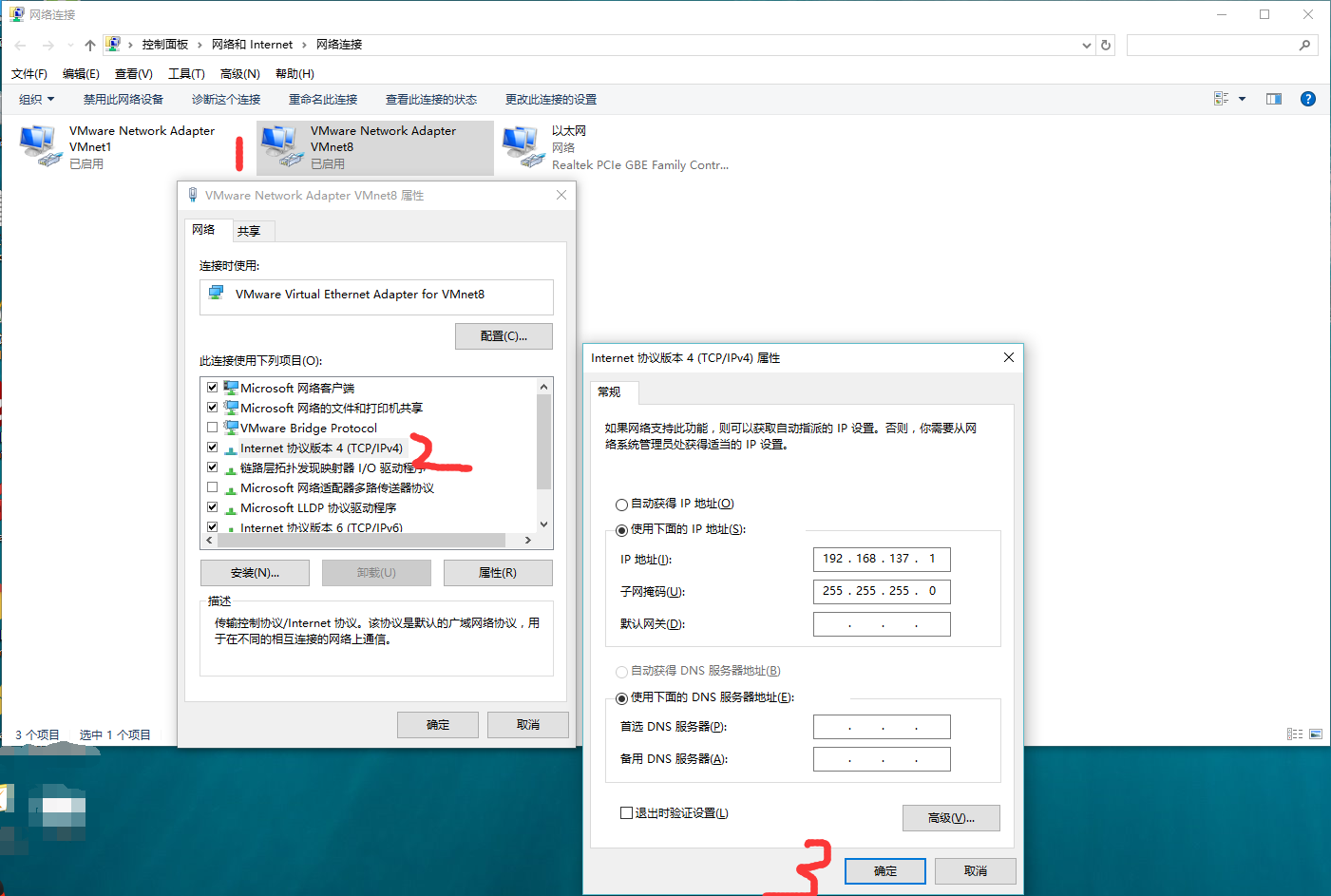
Task: Open 高级(N) menu
Action: coord(239,73)
